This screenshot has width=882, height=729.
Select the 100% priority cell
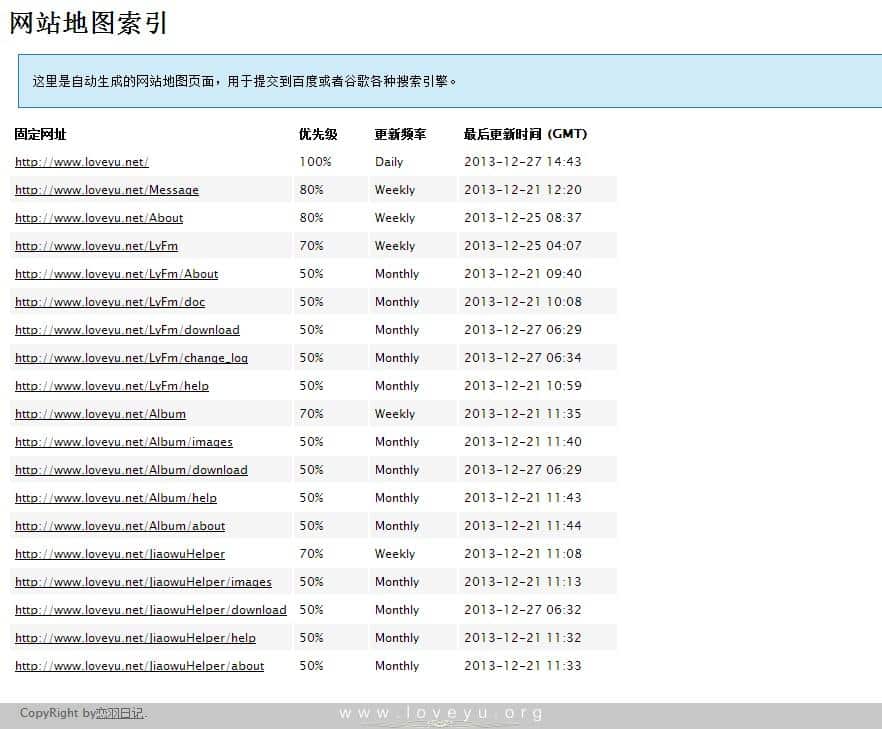(x=316, y=162)
